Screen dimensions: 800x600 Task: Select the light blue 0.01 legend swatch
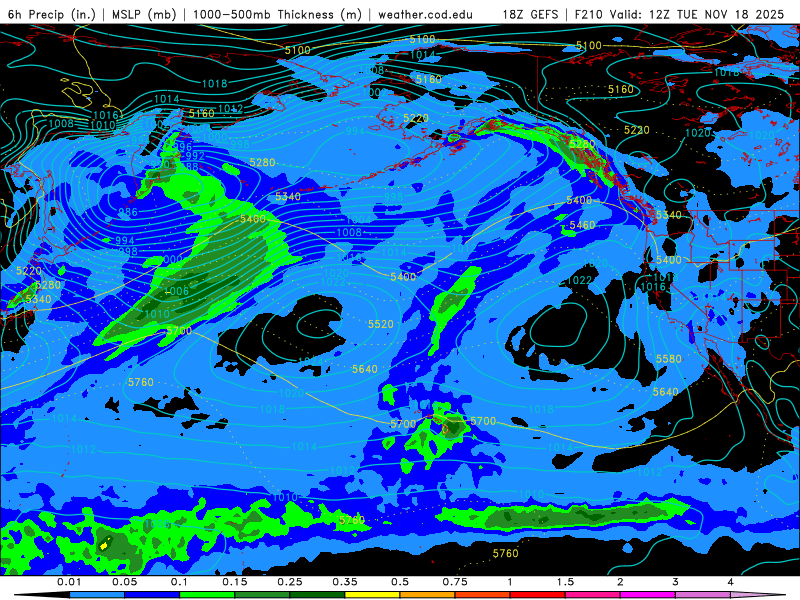[97, 595]
